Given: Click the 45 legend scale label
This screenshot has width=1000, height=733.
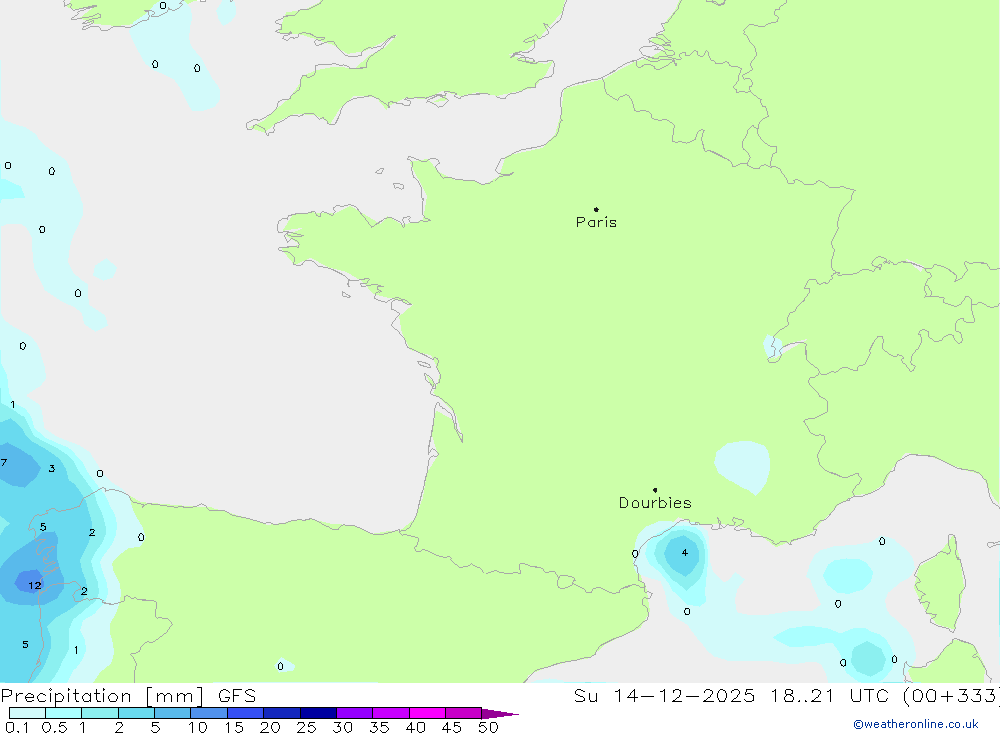Looking at the screenshot, I should 452,727.
